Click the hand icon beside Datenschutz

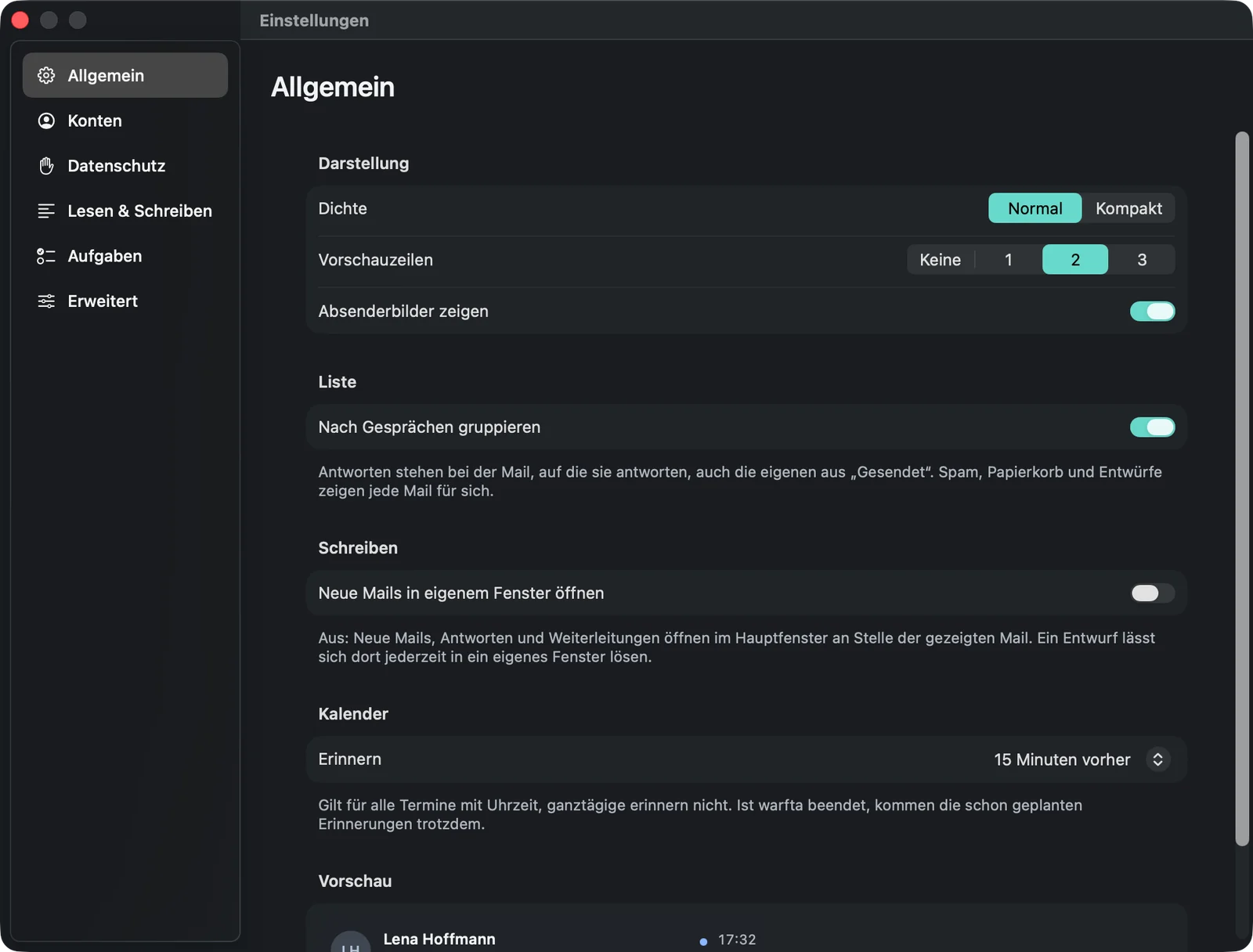point(46,166)
